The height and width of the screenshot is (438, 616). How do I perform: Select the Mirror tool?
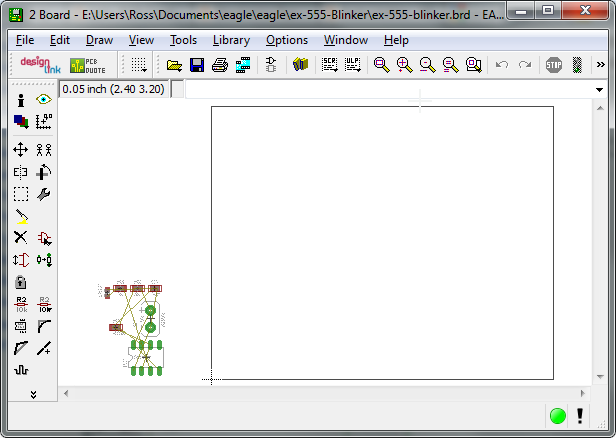pos(20,172)
